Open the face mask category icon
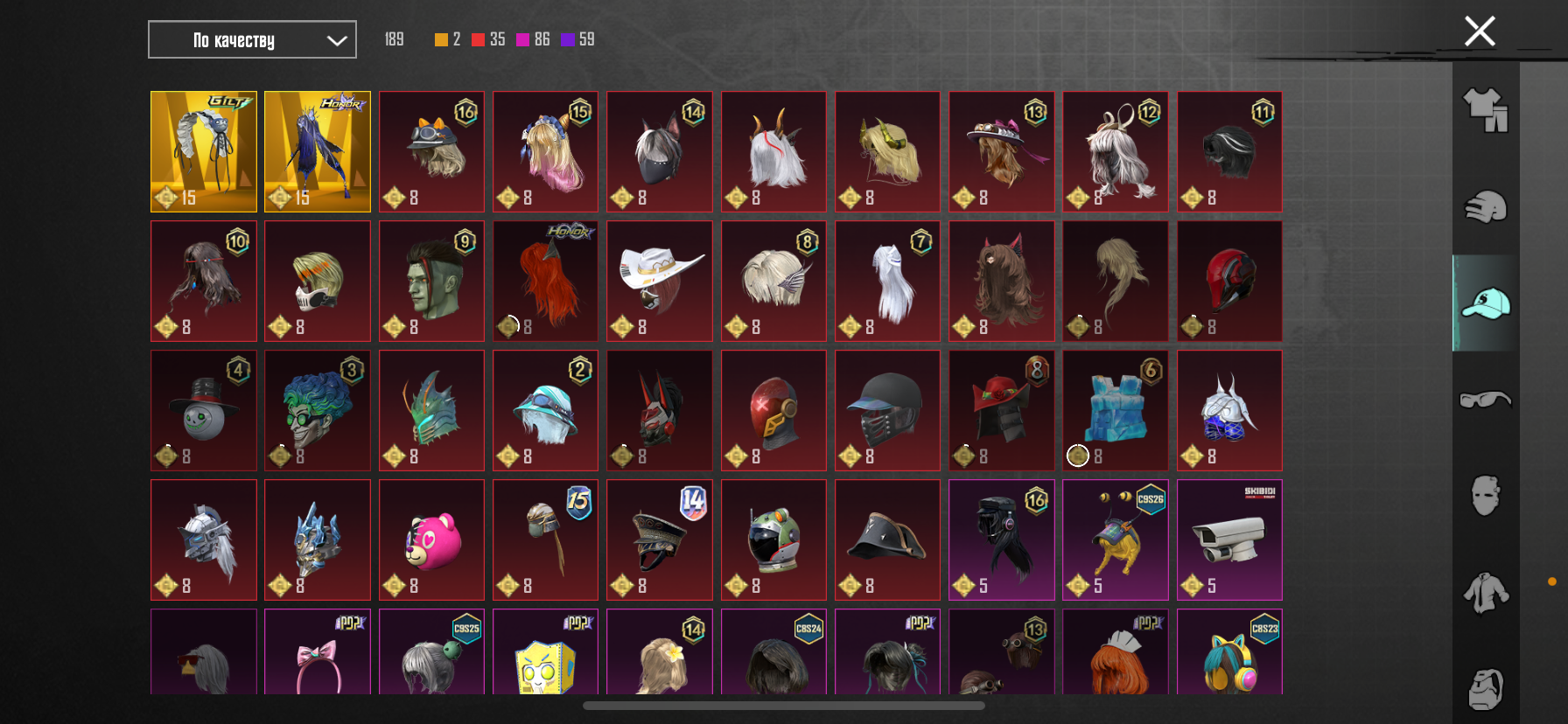Viewport: 1568px width, 724px height. coord(1486,496)
